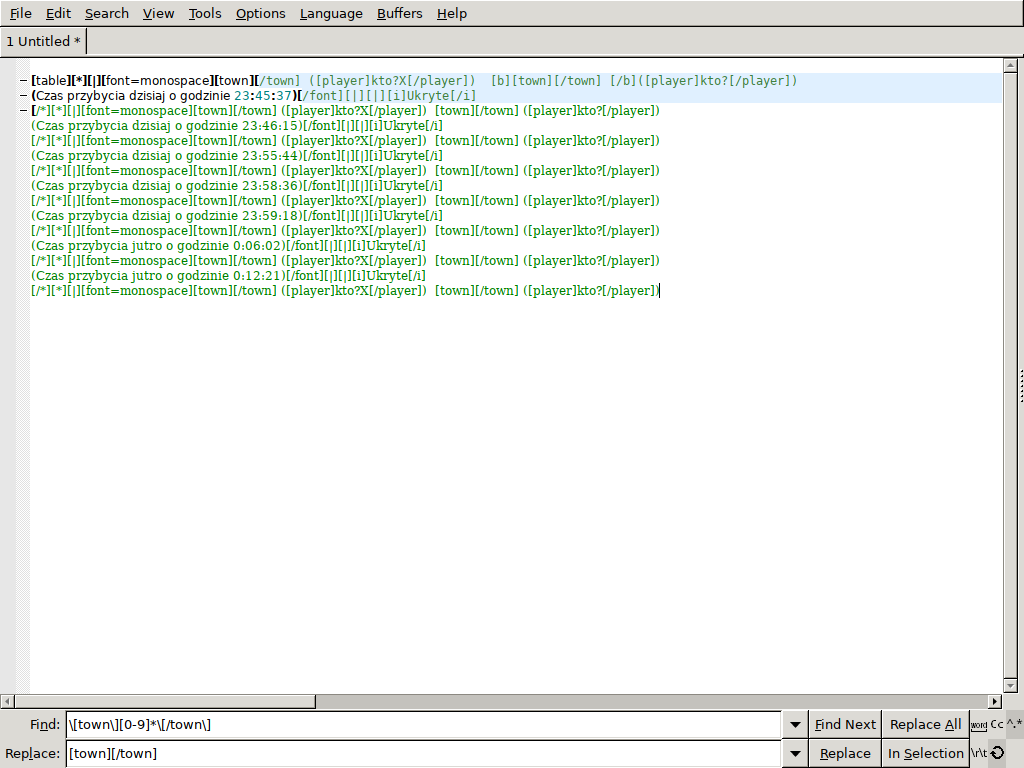Open the File menu

tap(20, 13)
